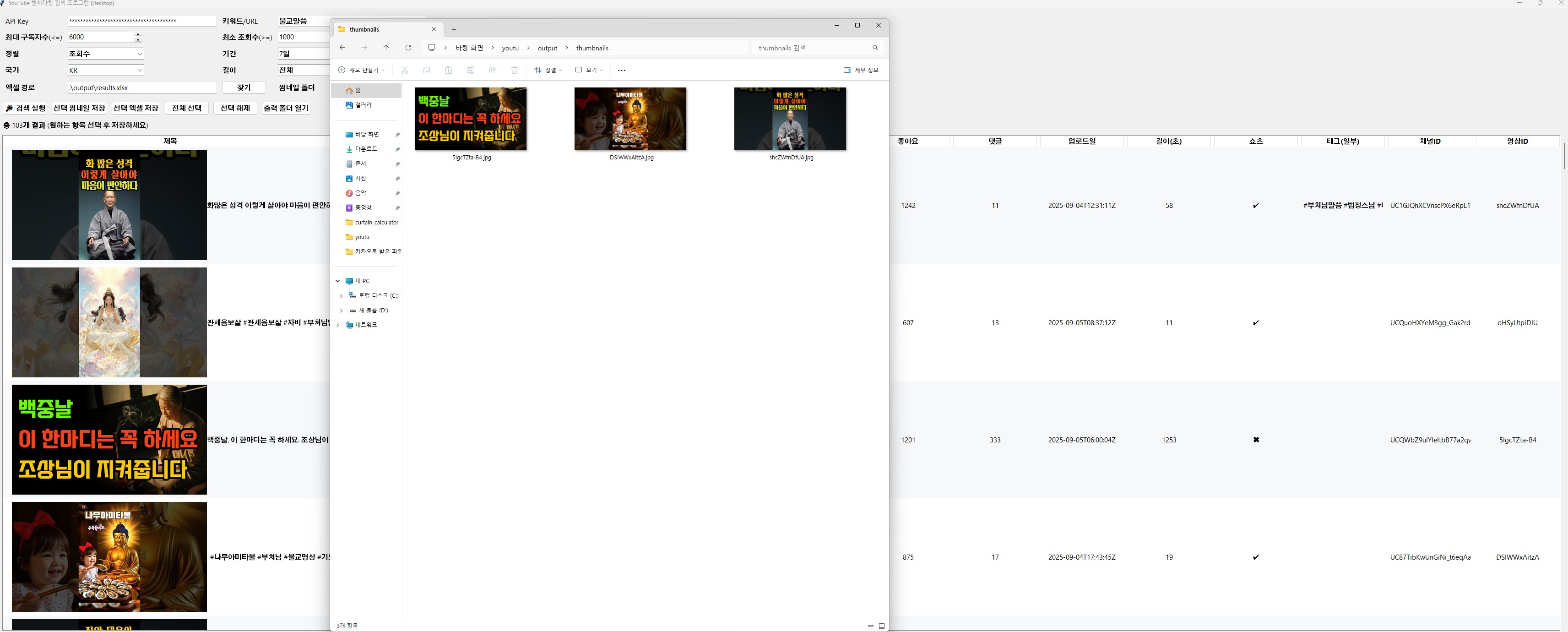Open the 5IgcTZta-B4.jpg thumbnail file
The image size is (1568, 632).
click(471, 120)
